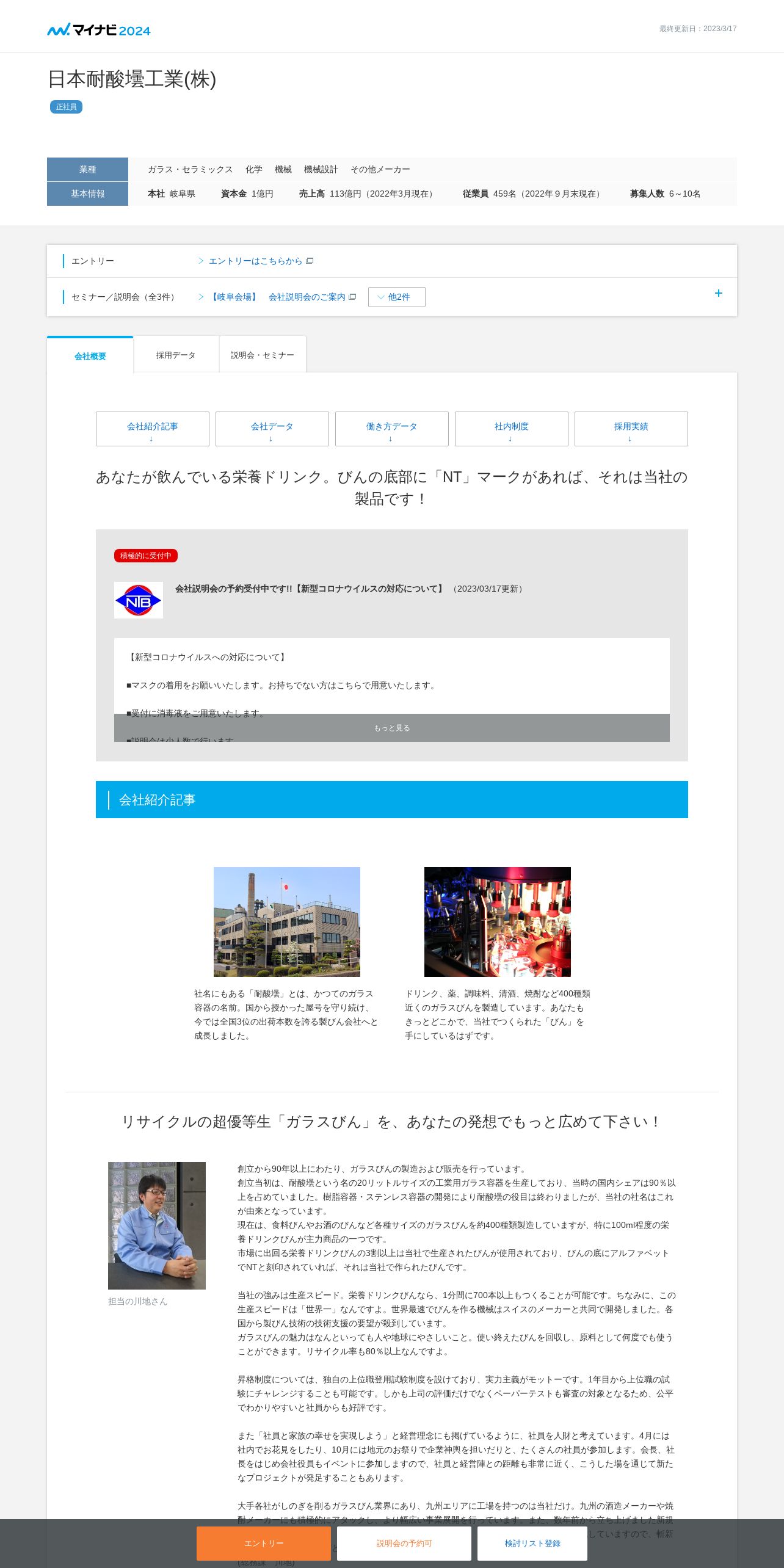This screenshot has height=1568, width=784.
Task: Click caption 担当の川地さん
Action: click(138, 1301)
